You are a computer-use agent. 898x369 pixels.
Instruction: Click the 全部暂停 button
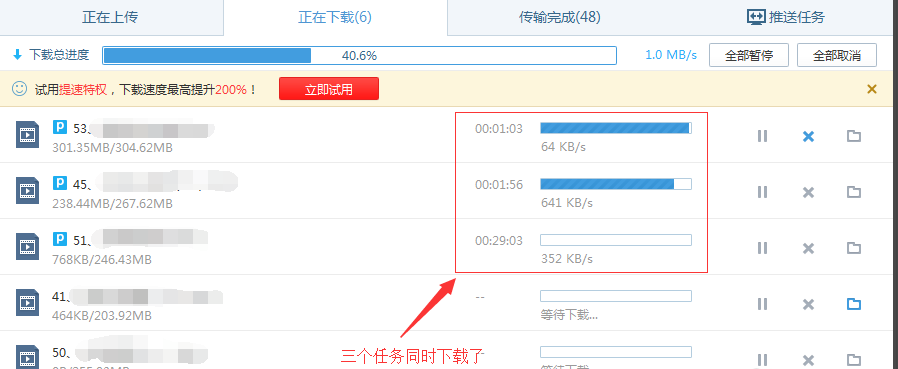(x=749, y=56)
